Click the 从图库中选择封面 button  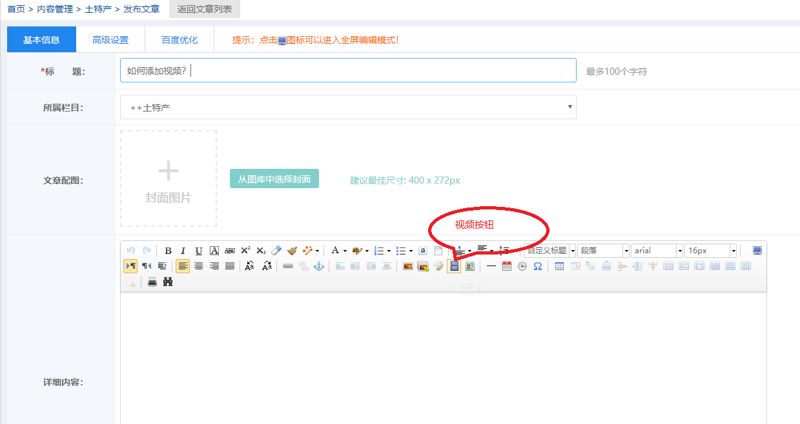tap(274, 179)
